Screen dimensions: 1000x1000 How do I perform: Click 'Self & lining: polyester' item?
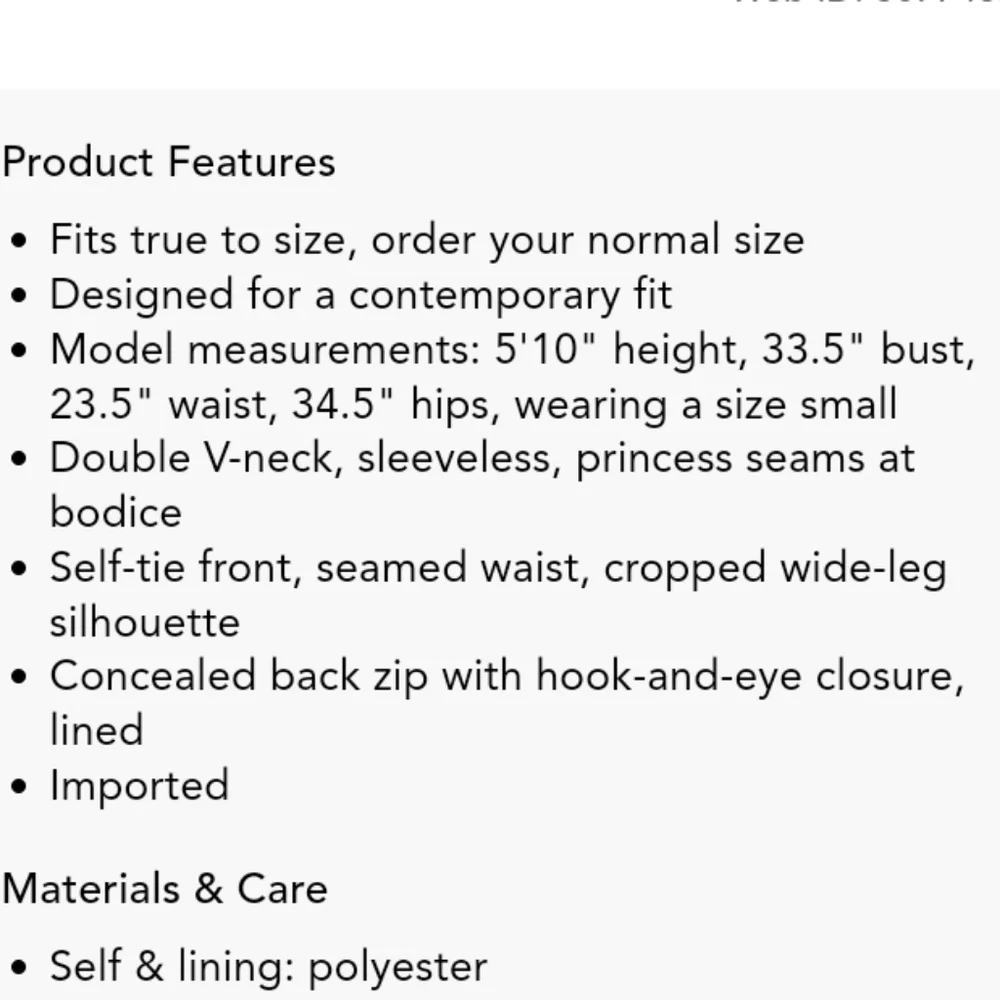point(268,966)
